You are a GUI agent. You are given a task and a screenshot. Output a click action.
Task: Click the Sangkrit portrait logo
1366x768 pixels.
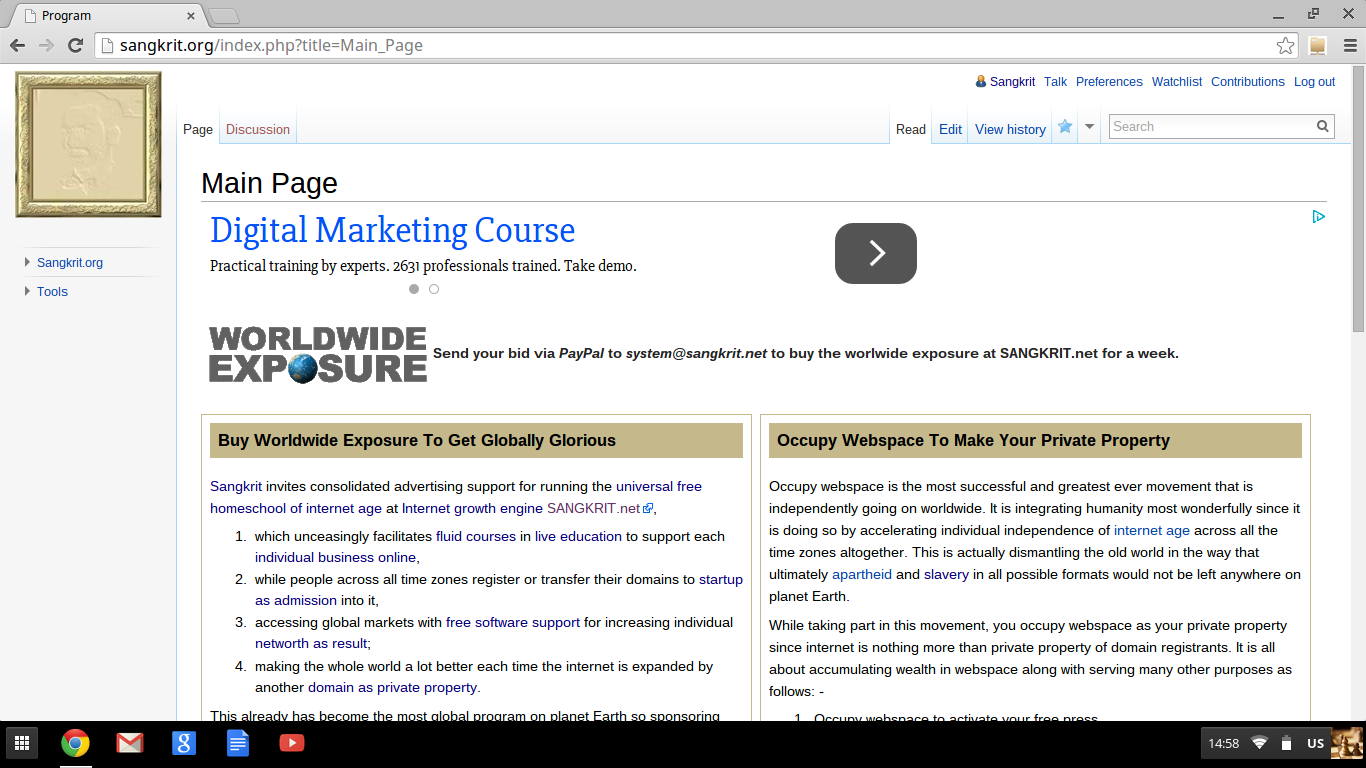(x=88, y=145)
